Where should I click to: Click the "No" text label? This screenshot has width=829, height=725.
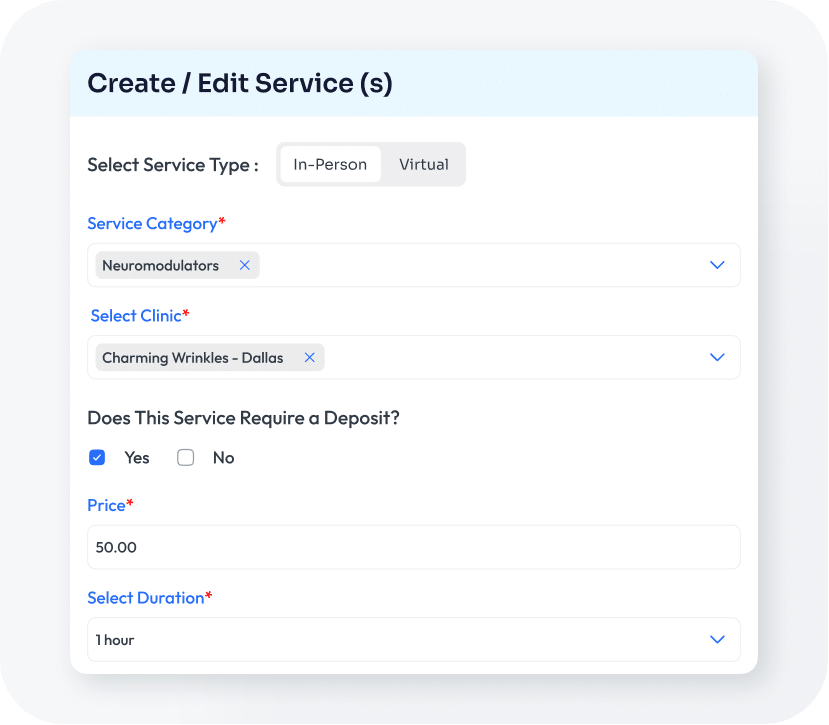(223, 458)
